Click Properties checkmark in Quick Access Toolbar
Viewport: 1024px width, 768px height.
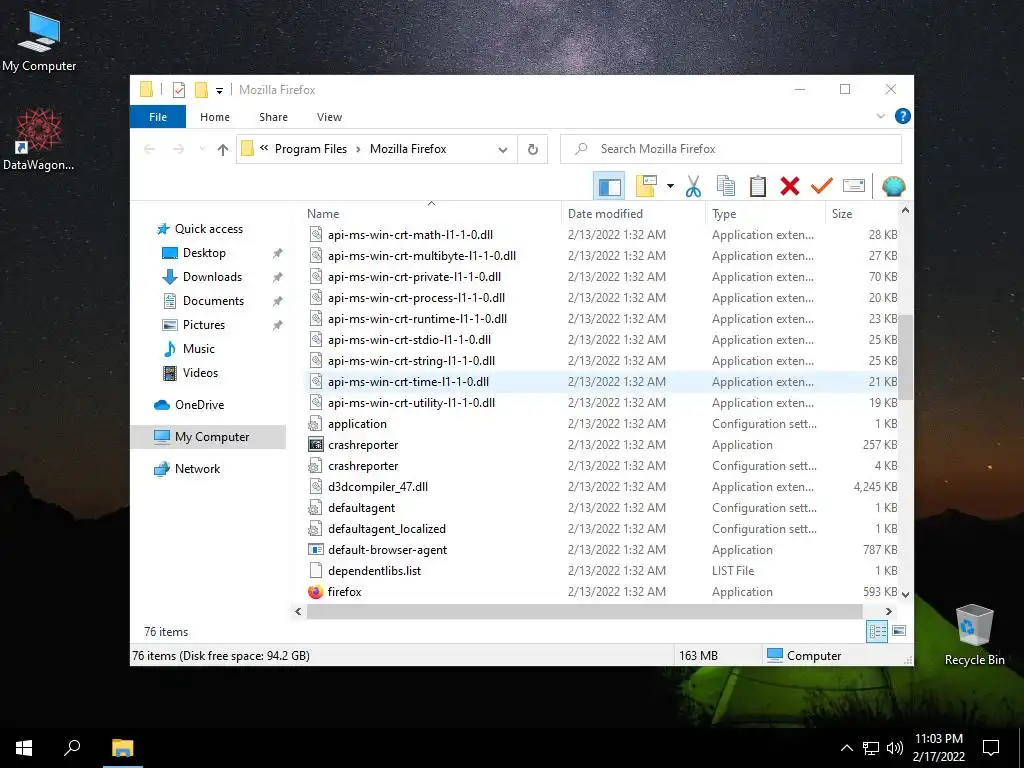click(179, 89)
